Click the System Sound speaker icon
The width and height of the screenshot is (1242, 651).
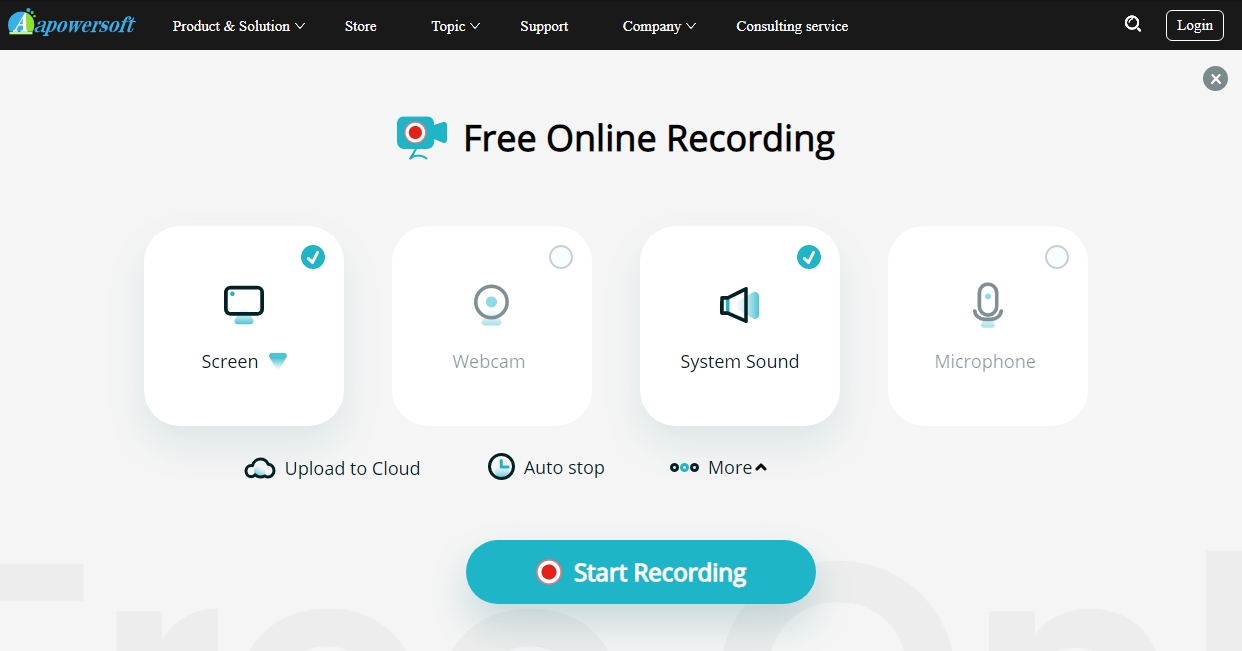click(737, 305)
